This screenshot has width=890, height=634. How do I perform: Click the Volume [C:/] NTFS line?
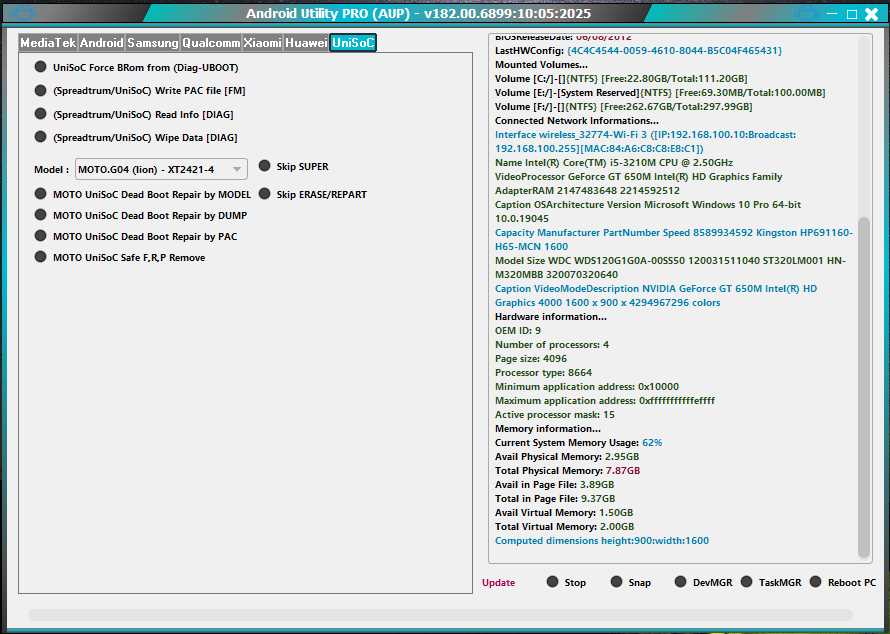[x=621, y=78]
